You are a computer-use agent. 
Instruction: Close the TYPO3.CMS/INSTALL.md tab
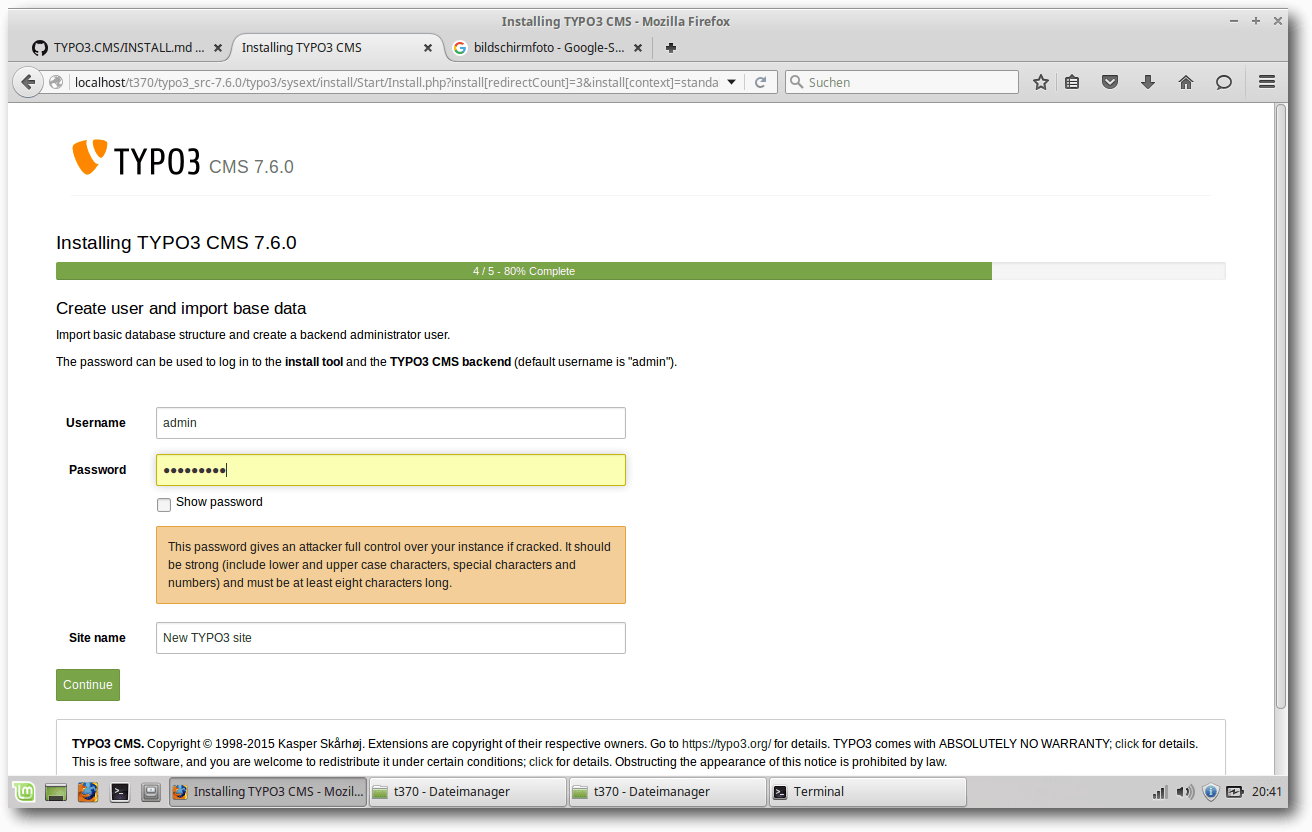(218, 47)
